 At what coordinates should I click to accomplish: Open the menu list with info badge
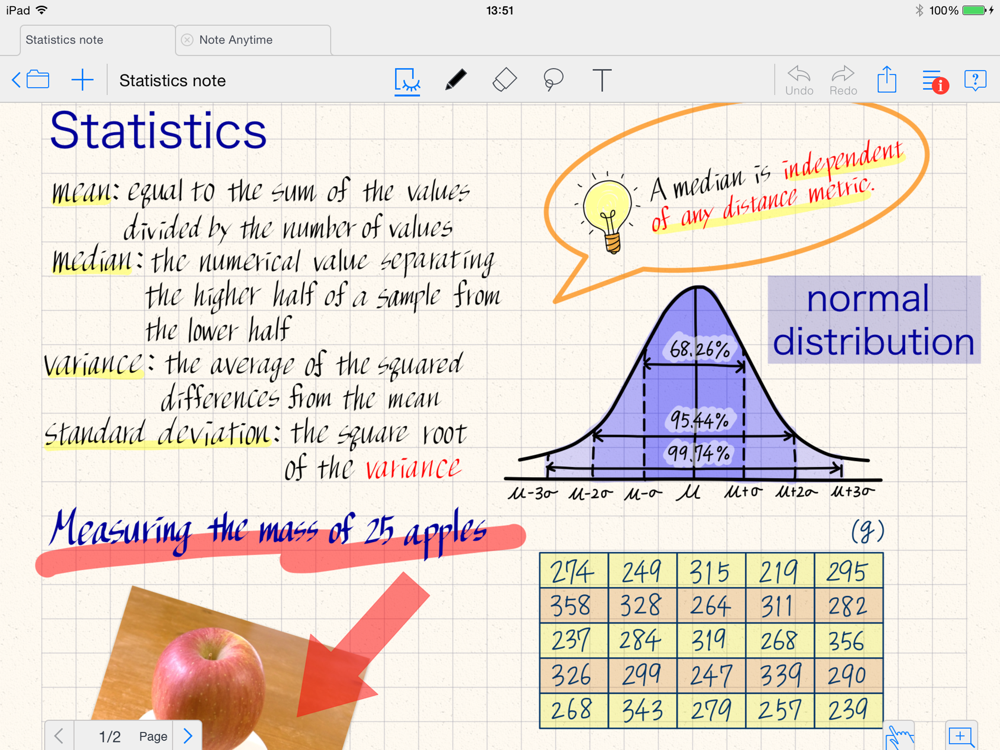(934, 81)
